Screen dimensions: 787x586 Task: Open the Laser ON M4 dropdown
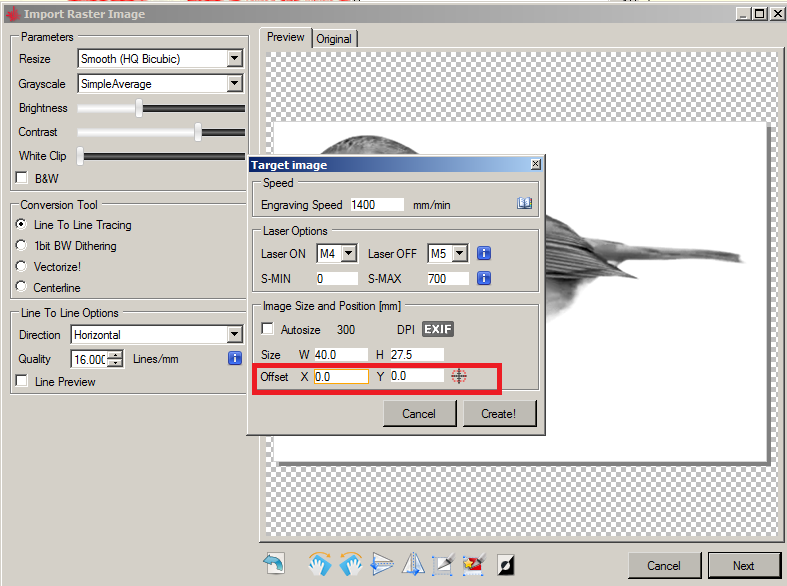click(x=349, y=253)
